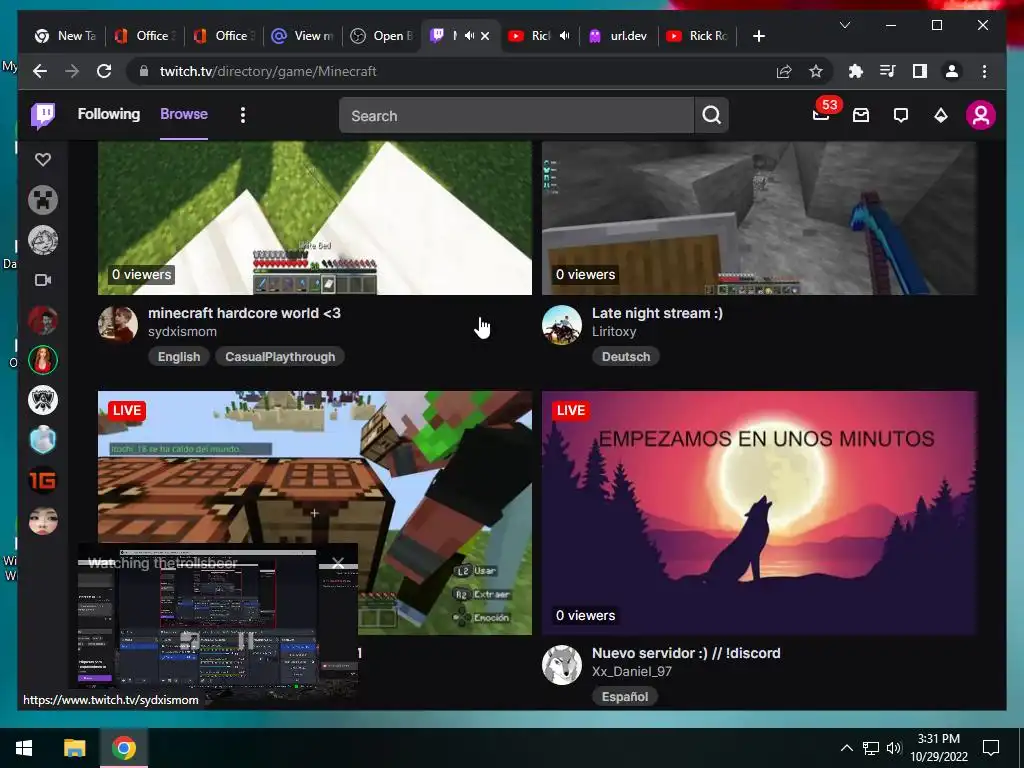
Task: Click the Liritoxy profile avatar
Action: click(562, 325)
